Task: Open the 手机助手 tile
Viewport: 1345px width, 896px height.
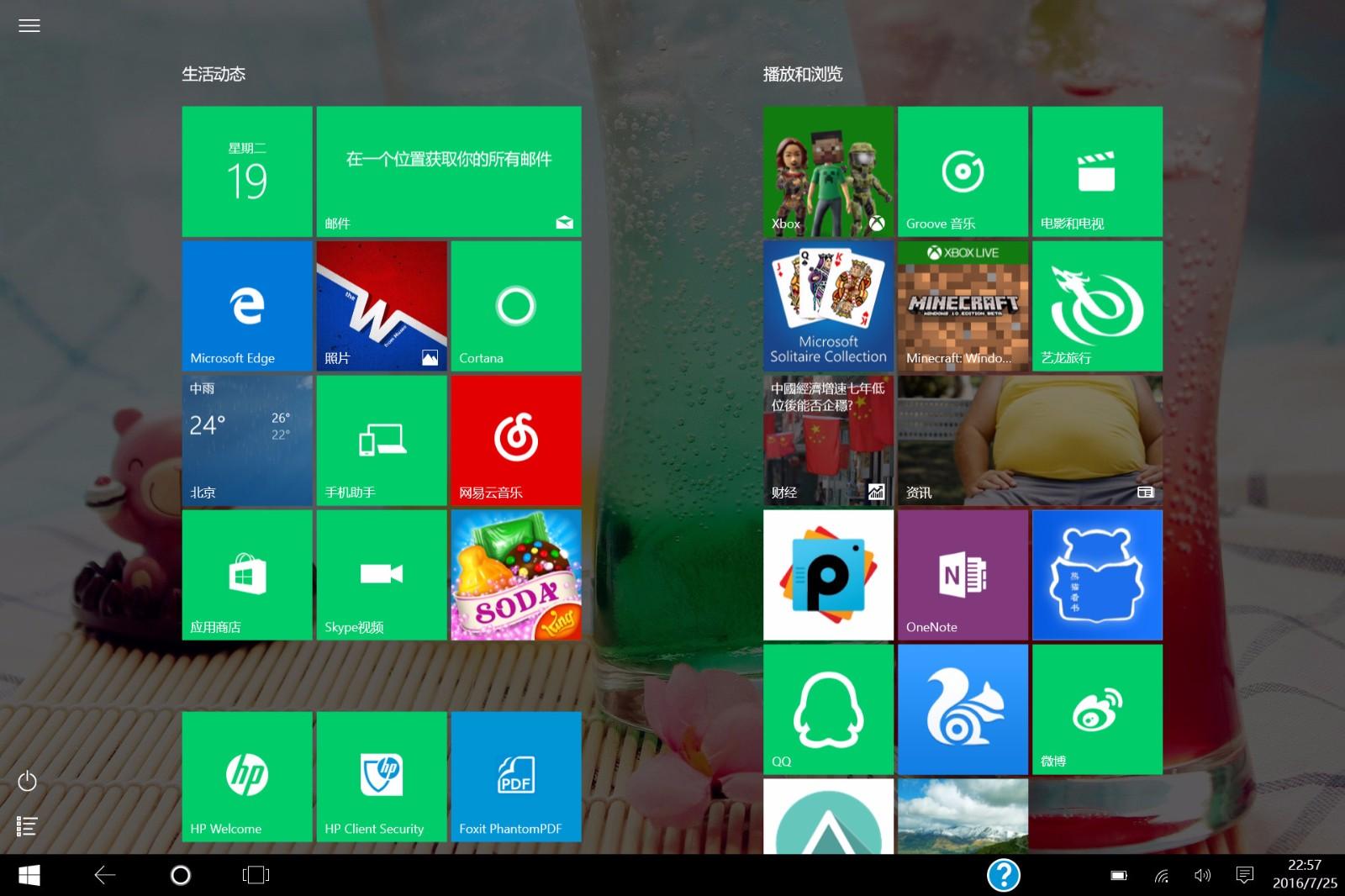Action: tap(382, 440)
